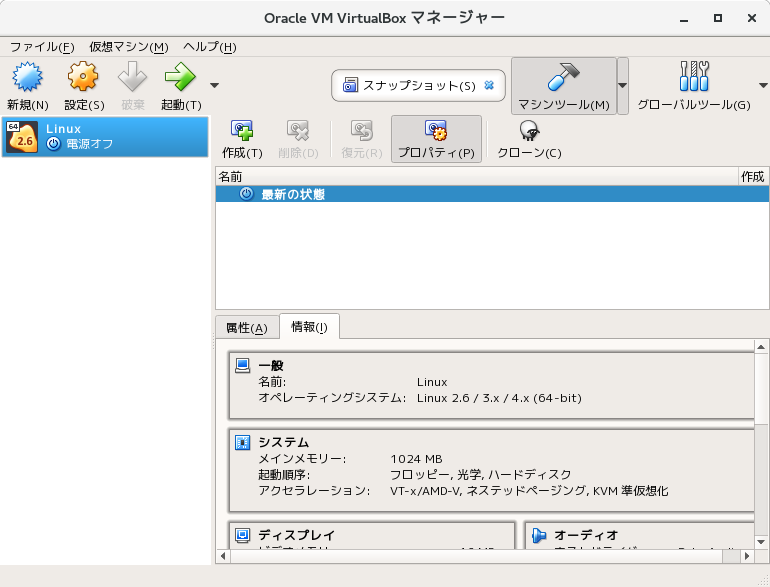Maximize the VirtualBox window
Image resolution: width=770 pixels, height=587 pixels.
coord(718,18)
